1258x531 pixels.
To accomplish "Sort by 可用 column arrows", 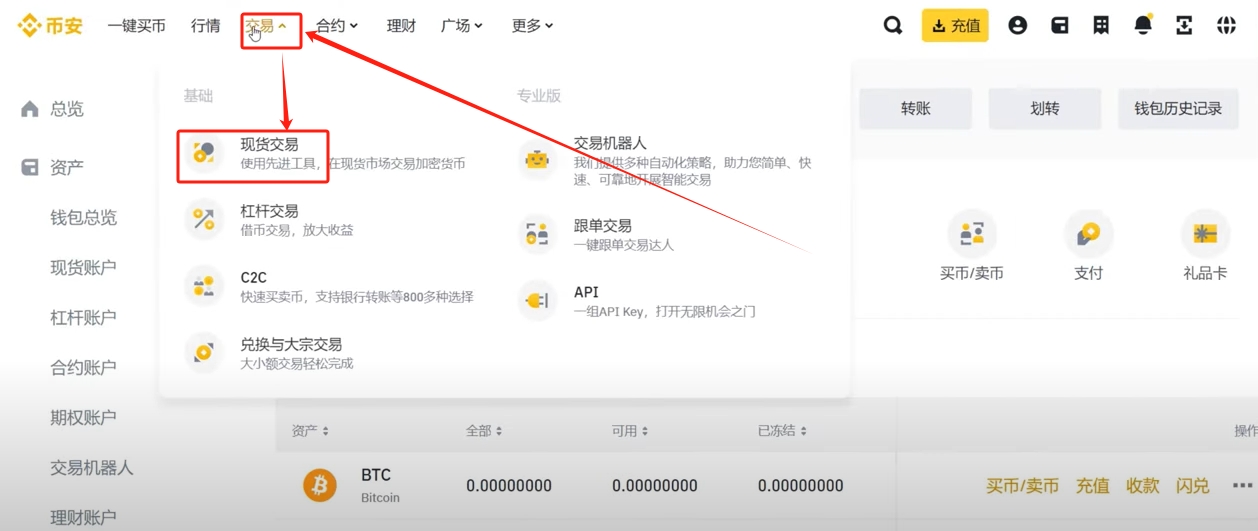I will (645, 431).
